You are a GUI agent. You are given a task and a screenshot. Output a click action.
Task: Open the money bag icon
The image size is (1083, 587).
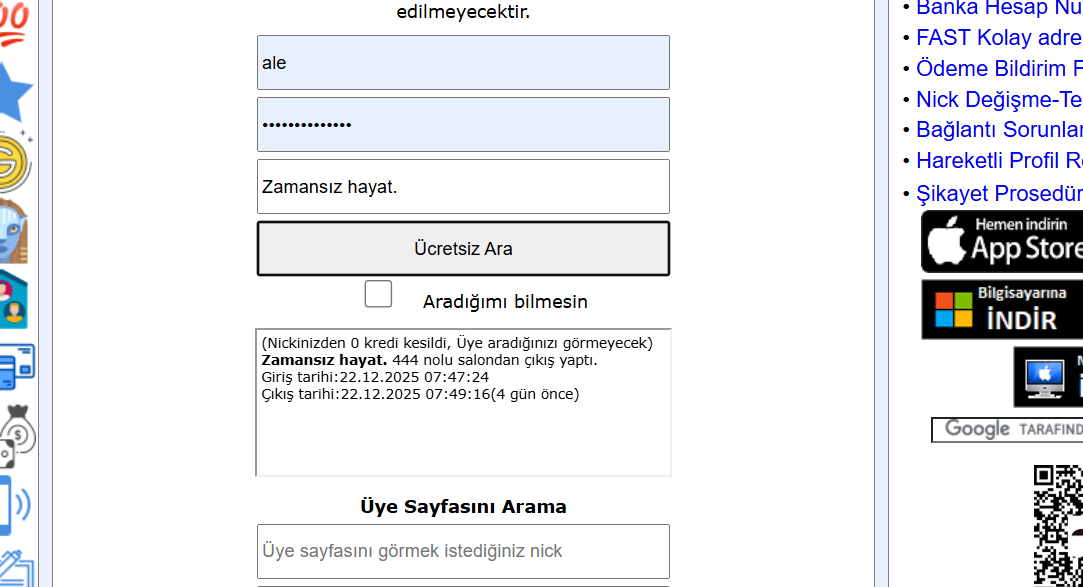[x=17, y=436]
